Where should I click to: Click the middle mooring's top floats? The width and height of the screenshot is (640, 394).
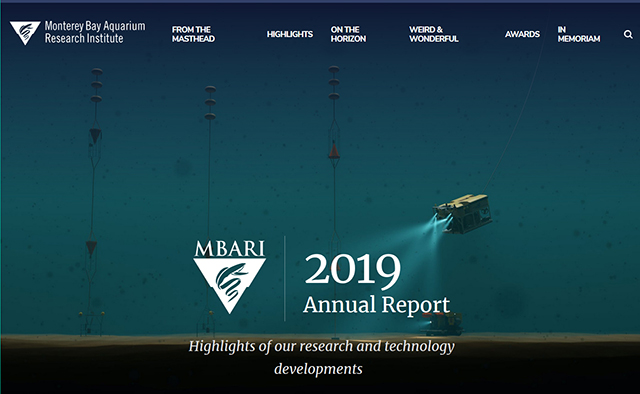[x=210, y=102]
